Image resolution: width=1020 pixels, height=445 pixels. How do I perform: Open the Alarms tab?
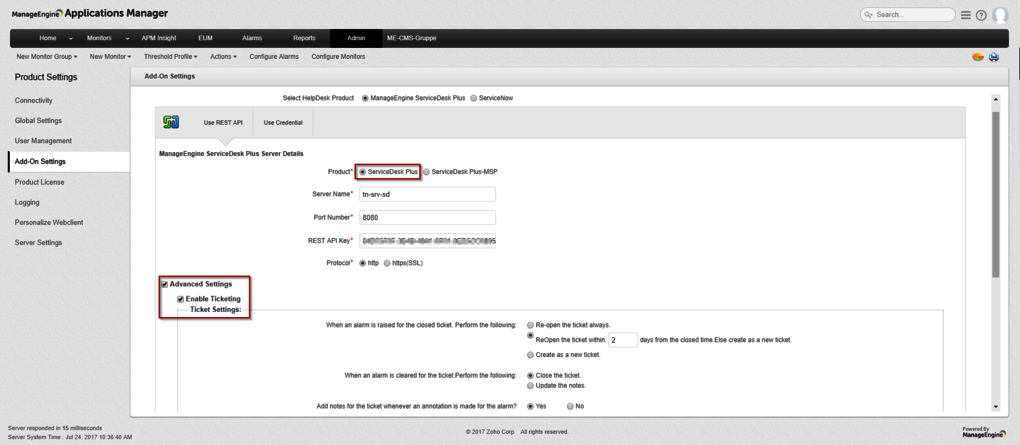pyautogui.click(x=252, y=38)
